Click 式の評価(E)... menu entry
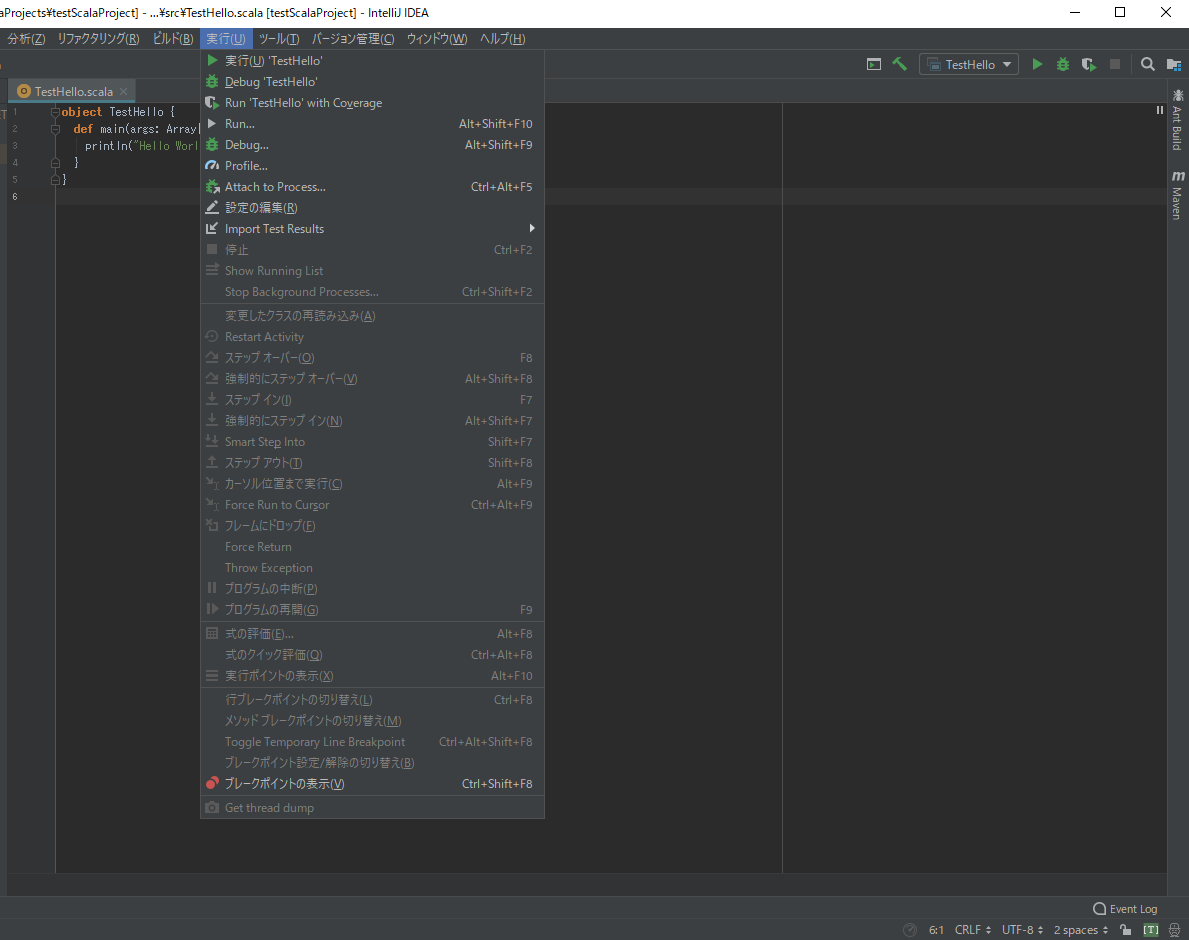This screenshot has width=1189, height=940. coord(372,634)
